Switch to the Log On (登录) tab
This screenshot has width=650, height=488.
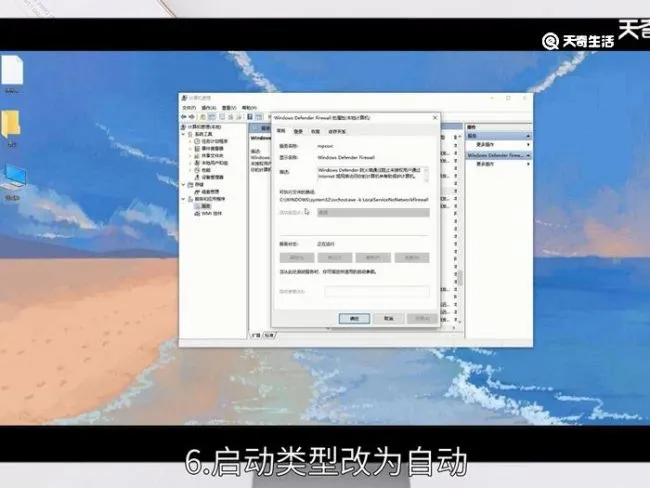[x=298, y=131]
